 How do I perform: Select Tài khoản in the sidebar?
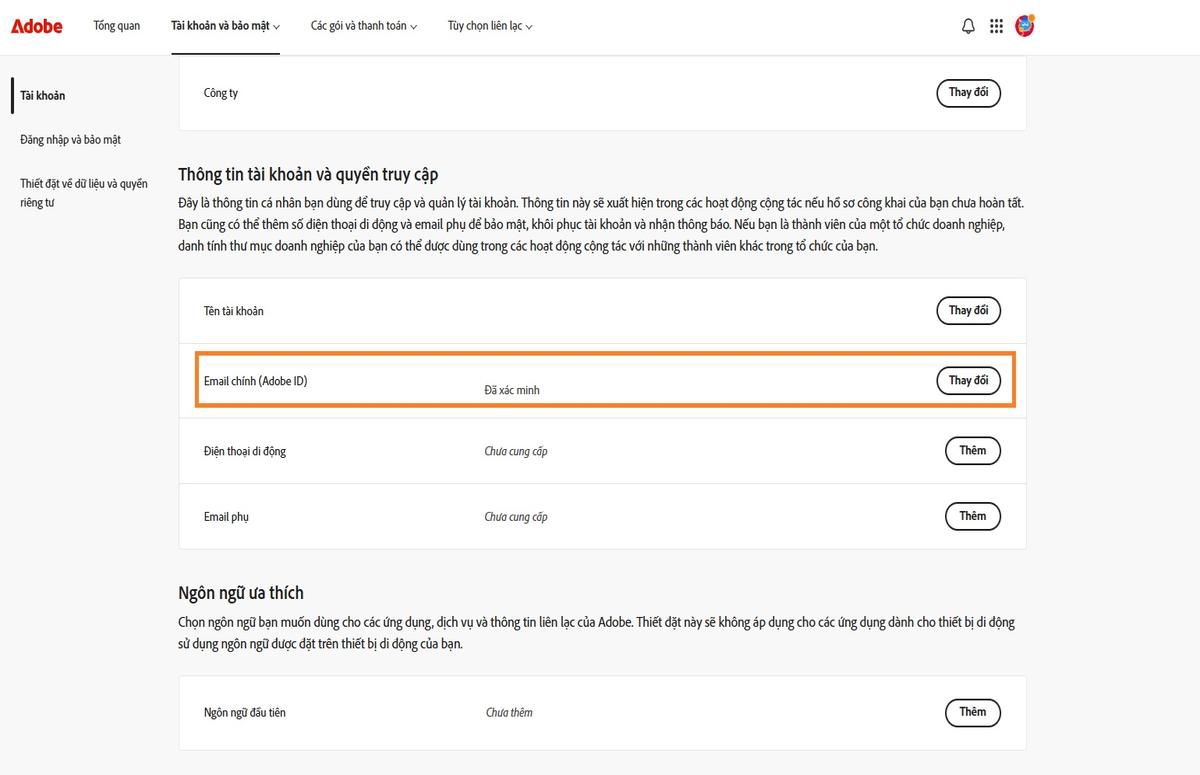[42, 95]
